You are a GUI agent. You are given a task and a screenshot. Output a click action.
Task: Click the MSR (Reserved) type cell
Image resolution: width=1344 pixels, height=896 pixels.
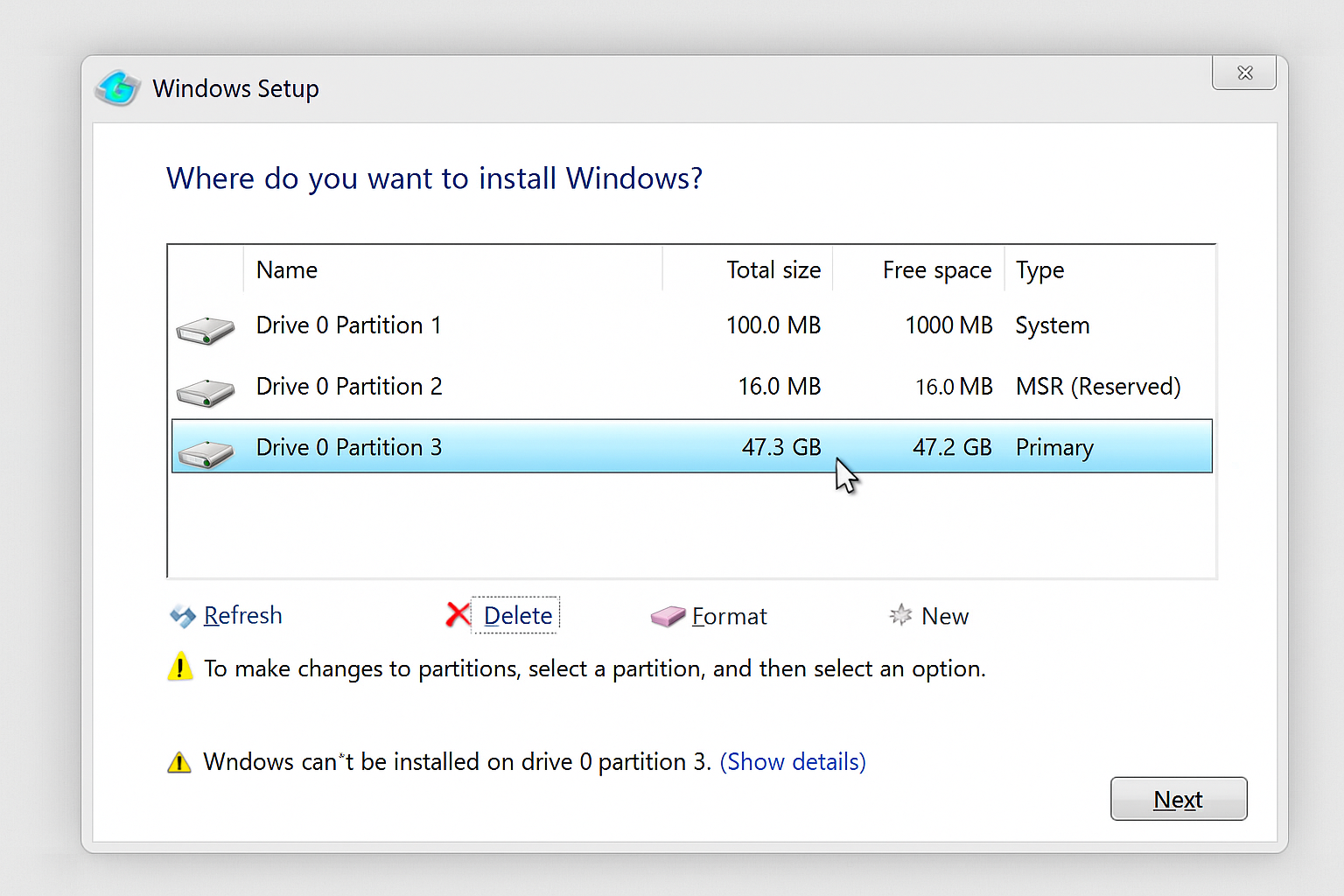[1098, 387]
